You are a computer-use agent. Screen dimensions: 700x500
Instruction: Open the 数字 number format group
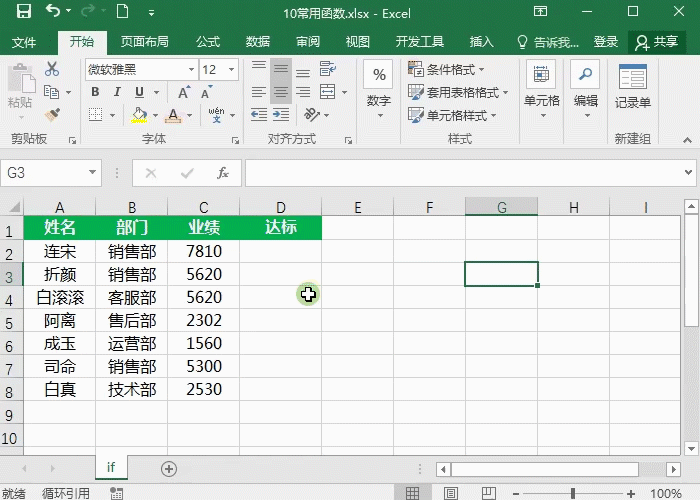tap(379, 89)
